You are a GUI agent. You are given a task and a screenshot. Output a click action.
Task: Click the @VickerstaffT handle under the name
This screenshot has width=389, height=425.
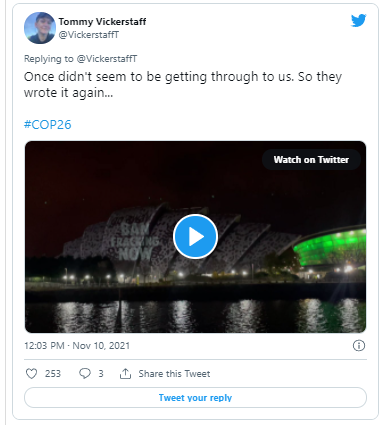point(89,35)
